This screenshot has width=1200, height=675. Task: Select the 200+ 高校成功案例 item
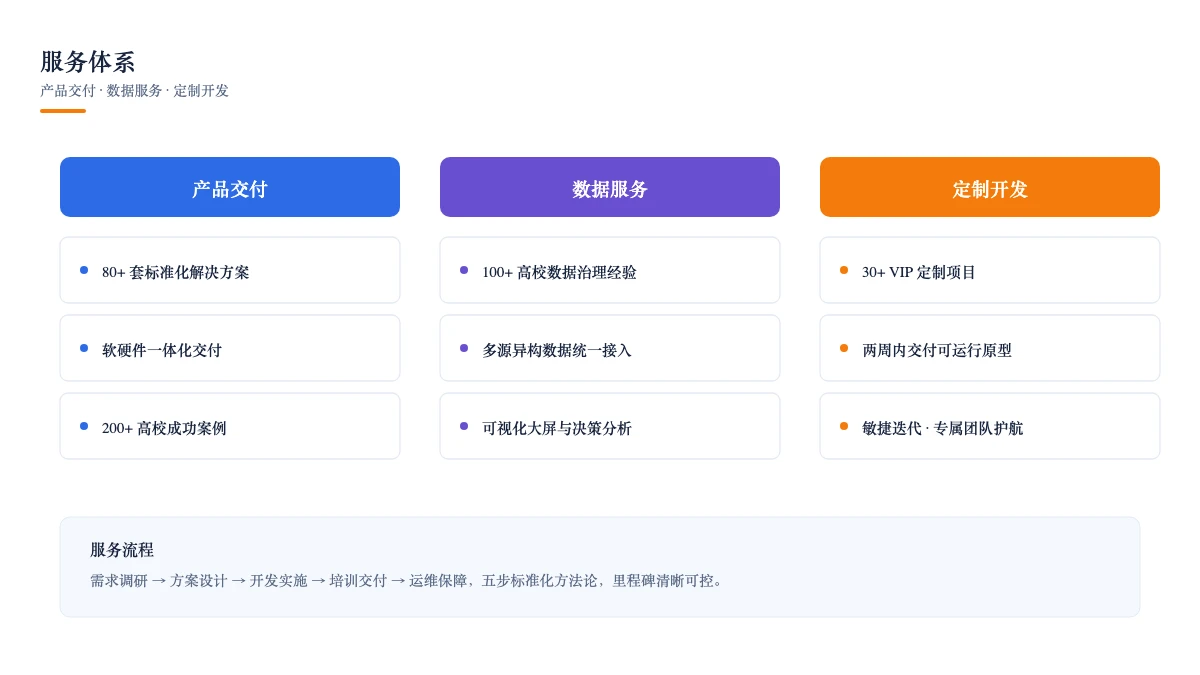coord(230,426)
